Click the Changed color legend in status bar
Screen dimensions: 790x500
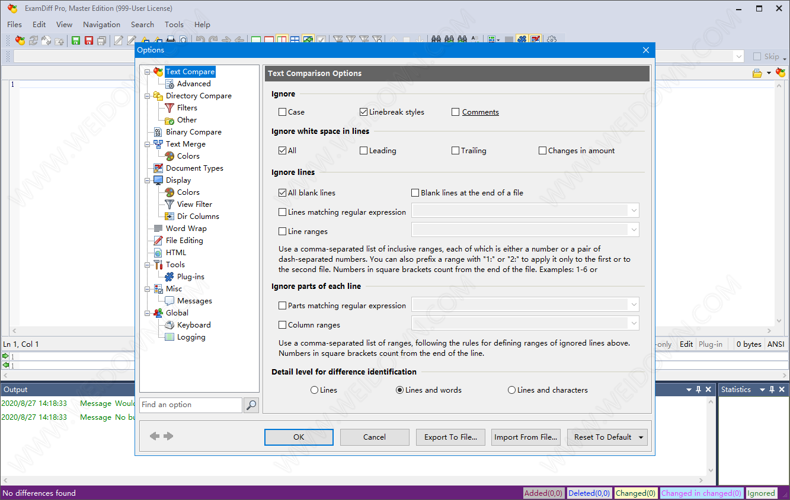click(635, 493)
